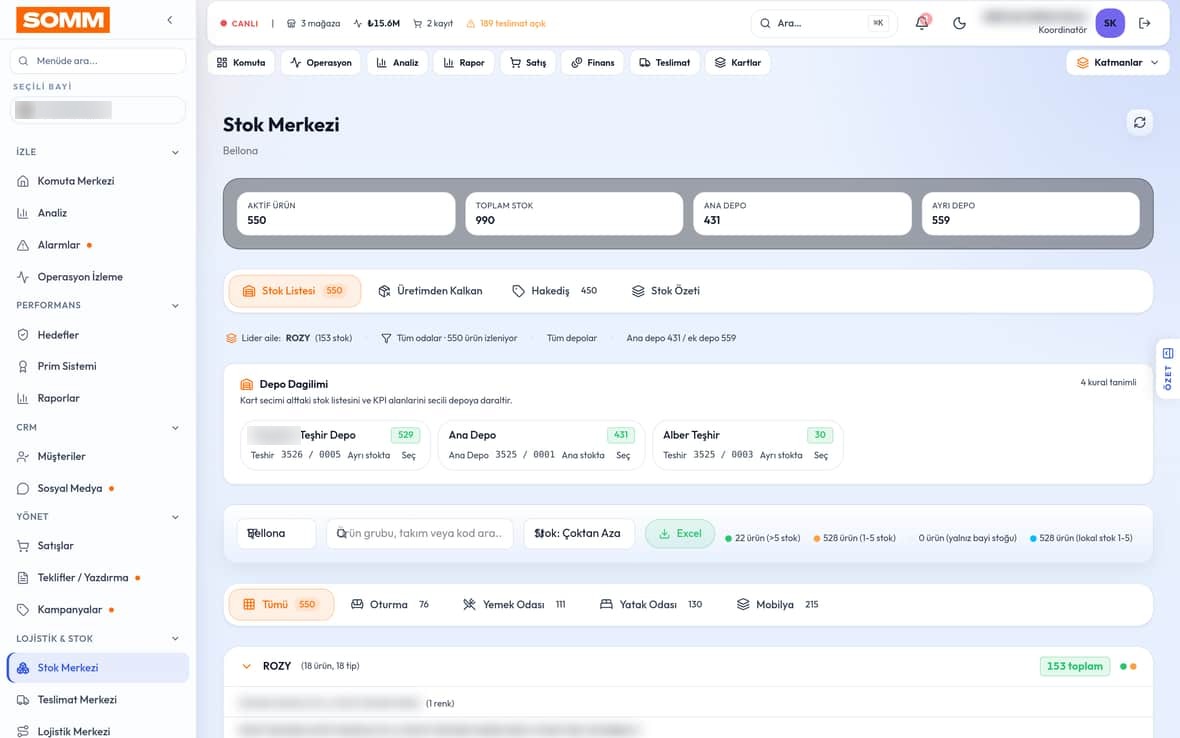1180x738 pixels.
Task: Refresh the Stok Merkezi page
Action: tap(1139, 123)
